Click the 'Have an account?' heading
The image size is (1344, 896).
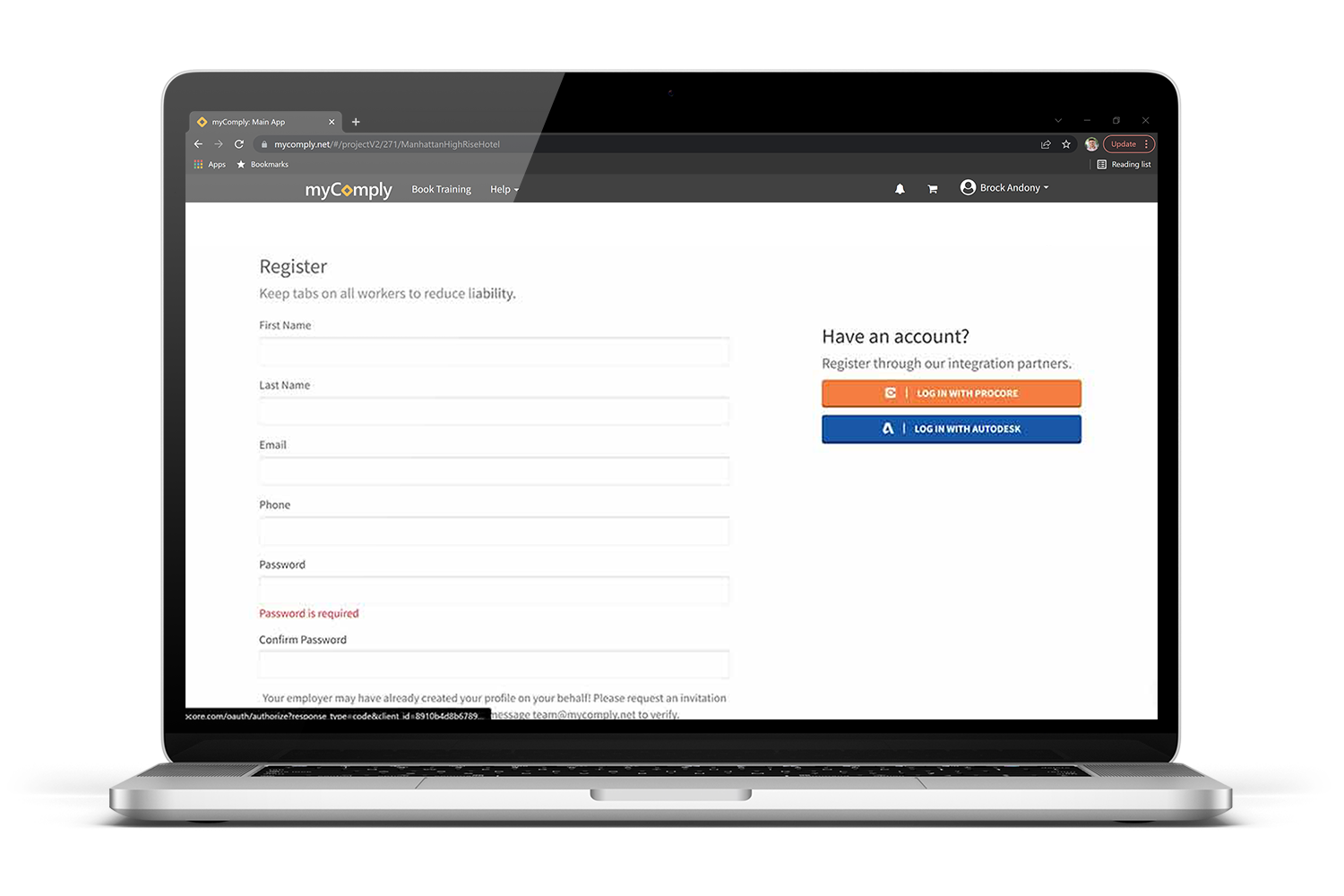click(895, 337)
